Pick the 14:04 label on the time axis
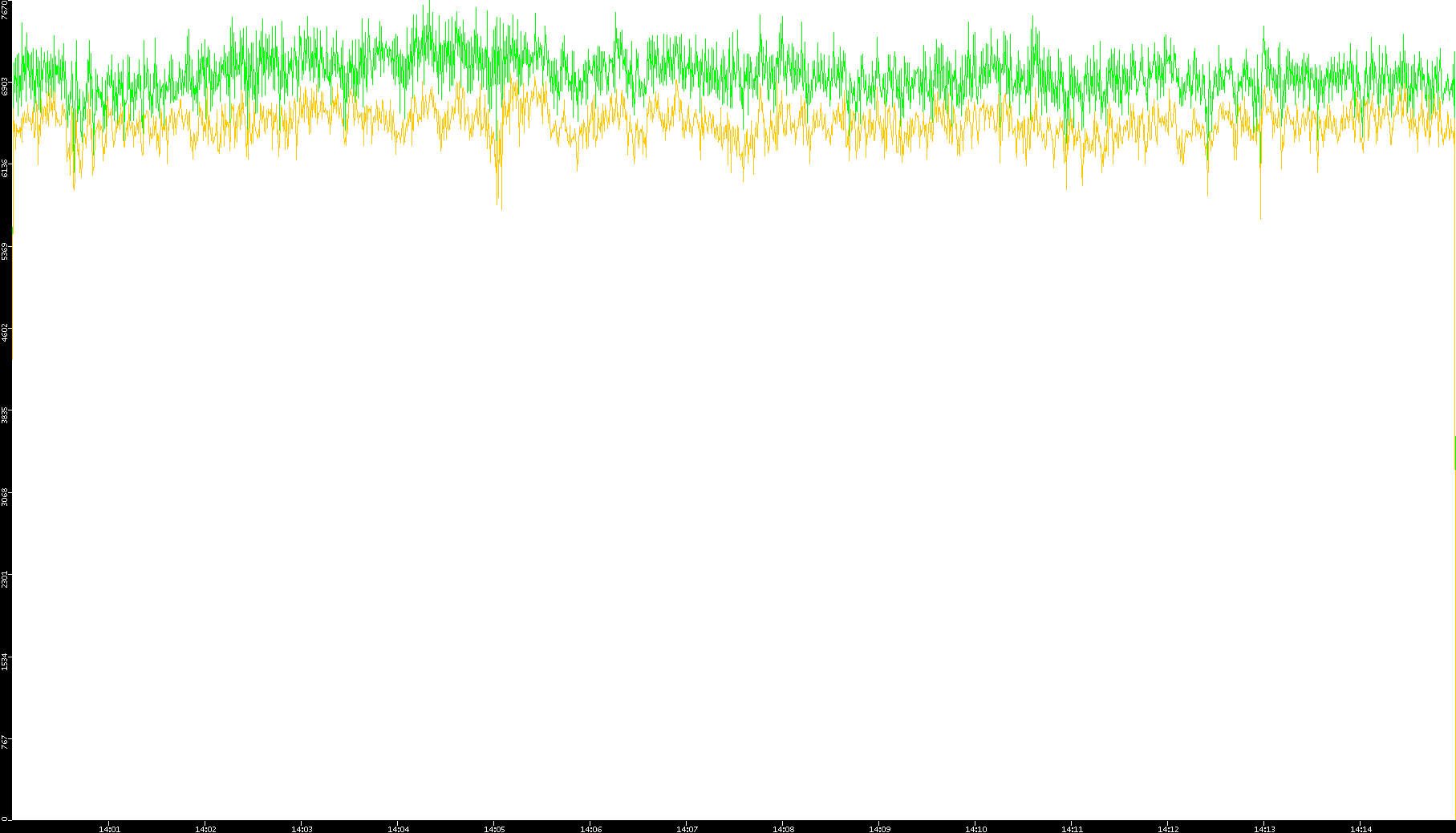This screenshot has height=833, width=1456. [x=398, y=829]
